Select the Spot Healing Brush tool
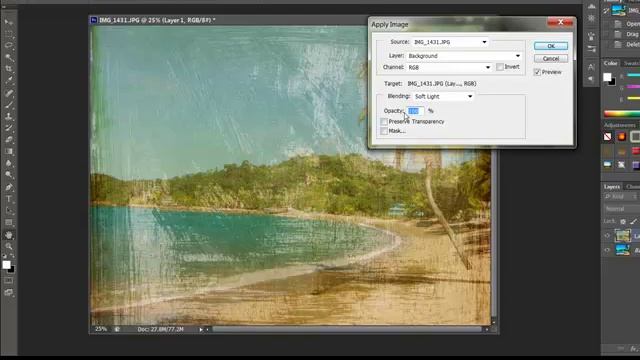This screenshot has width=640, height=360. (9, 93)
